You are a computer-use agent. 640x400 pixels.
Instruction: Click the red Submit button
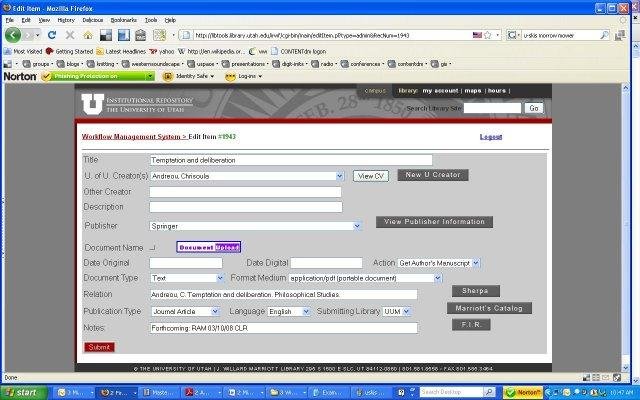coord(99,347)
